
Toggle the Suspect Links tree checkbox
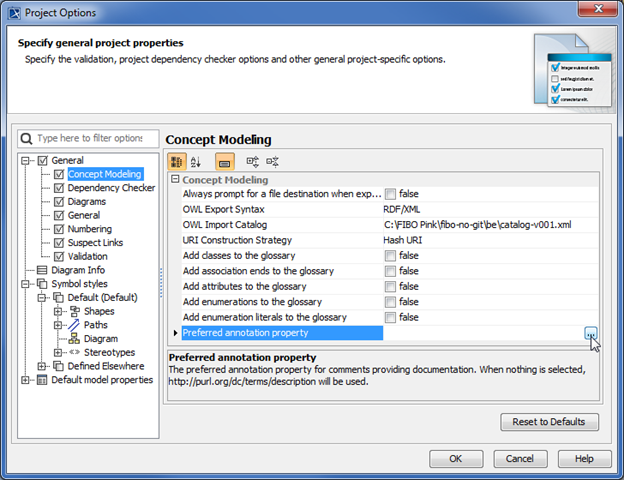58,243
